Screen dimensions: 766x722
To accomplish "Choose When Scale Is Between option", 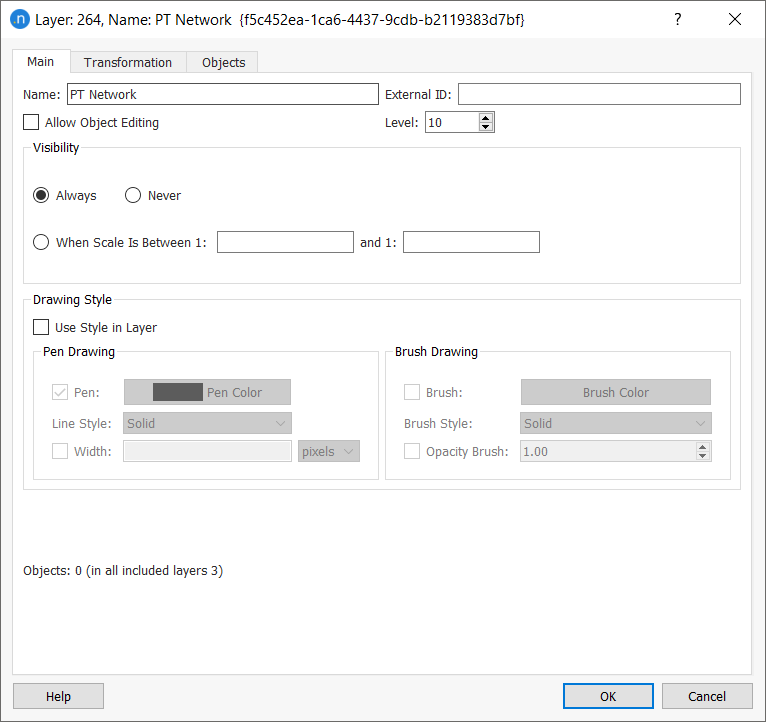I will click(x=42, y=242).
